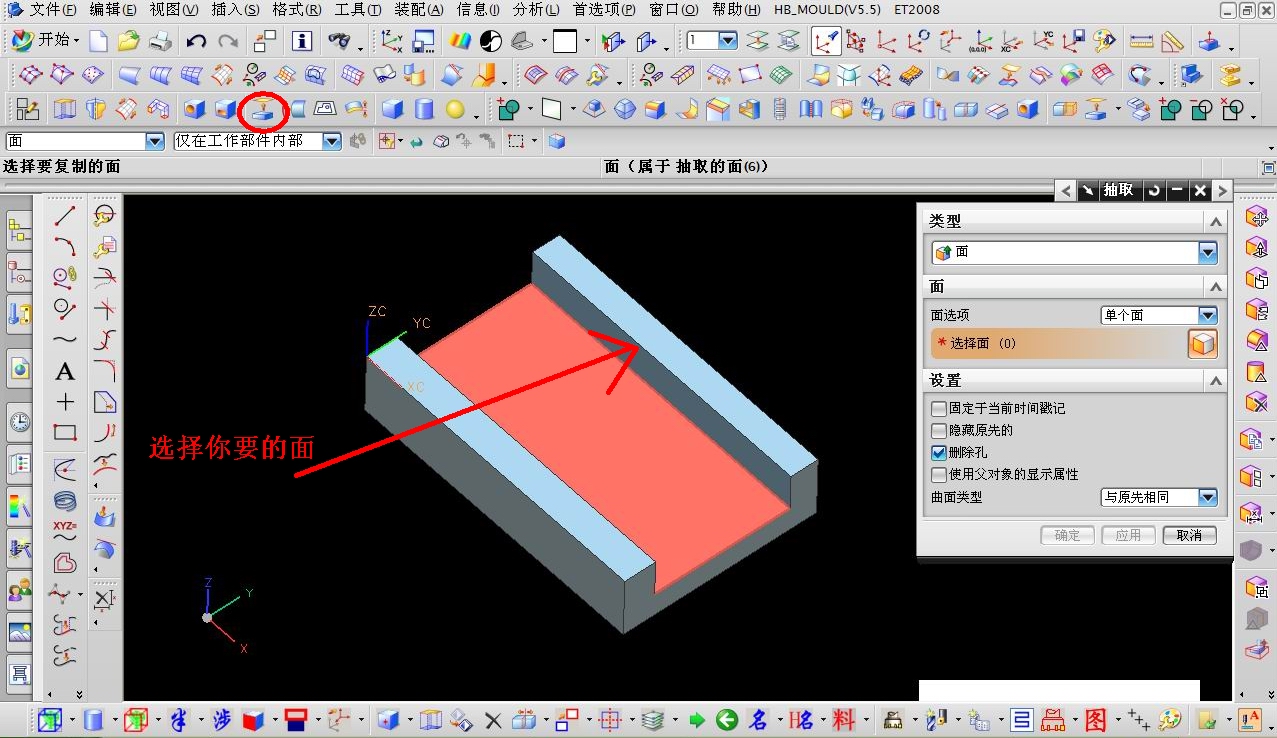Open the 曲面类型 与原先相同 dropdown
1277x738 pixels.
coord(1208,497)
